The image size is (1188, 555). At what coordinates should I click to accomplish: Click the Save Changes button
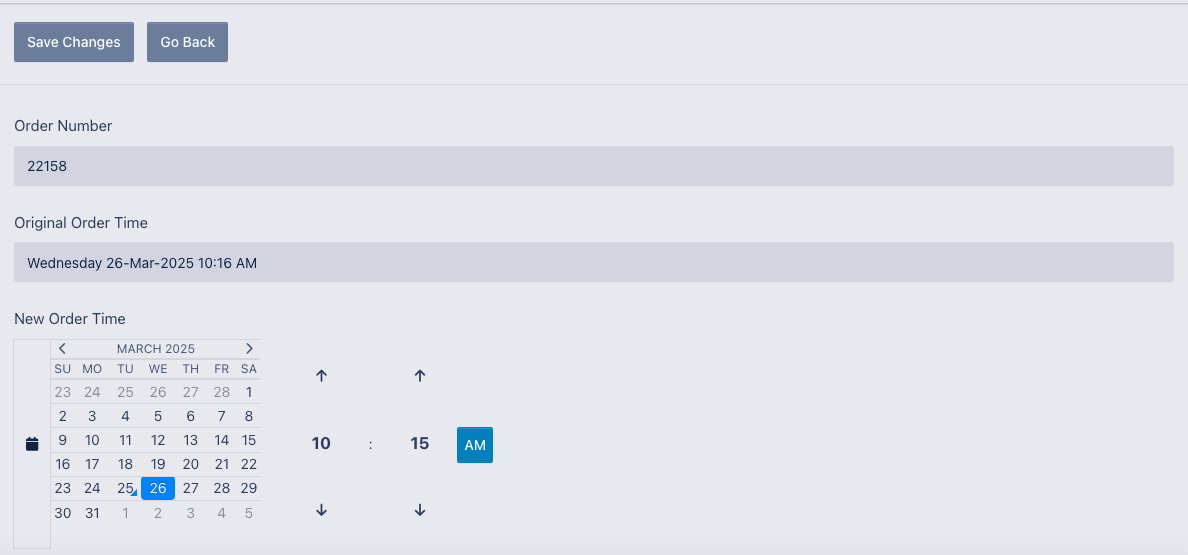[x=74, y=42]
